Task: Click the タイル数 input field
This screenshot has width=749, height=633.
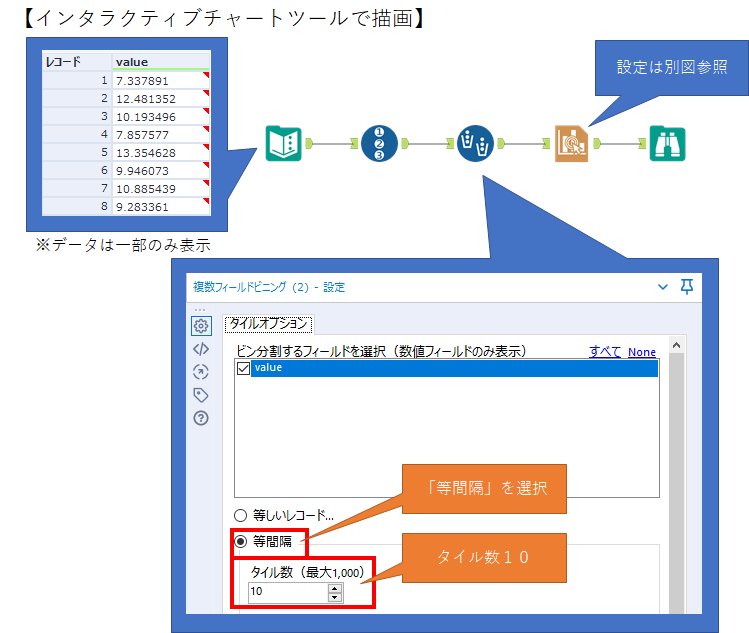Action: [x=288, y=592]
